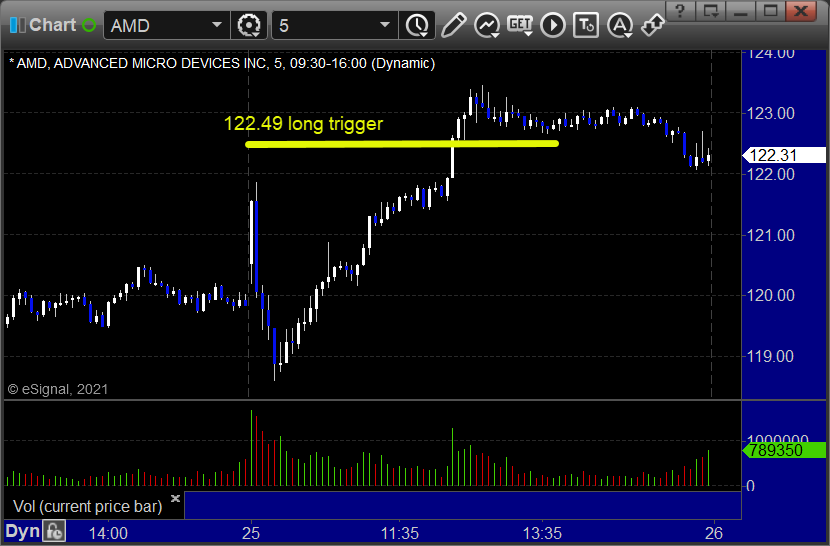Open the studies chart-line icon

486,25
